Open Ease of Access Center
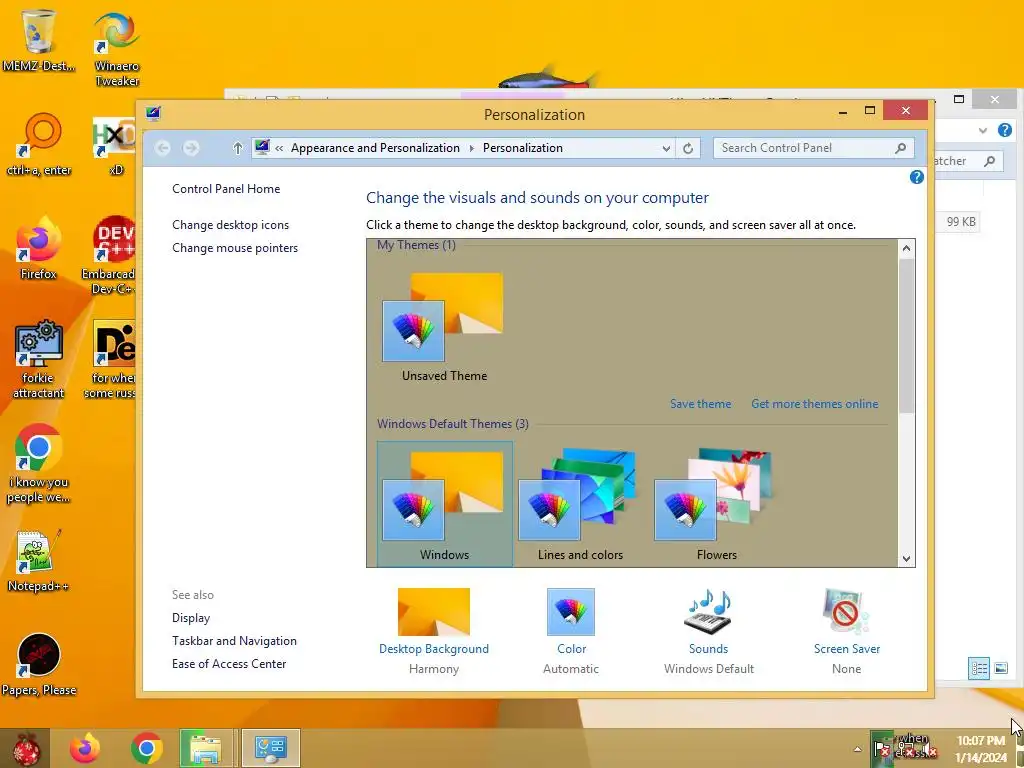Screen dimensions: 1024x768 pos(229,664)
